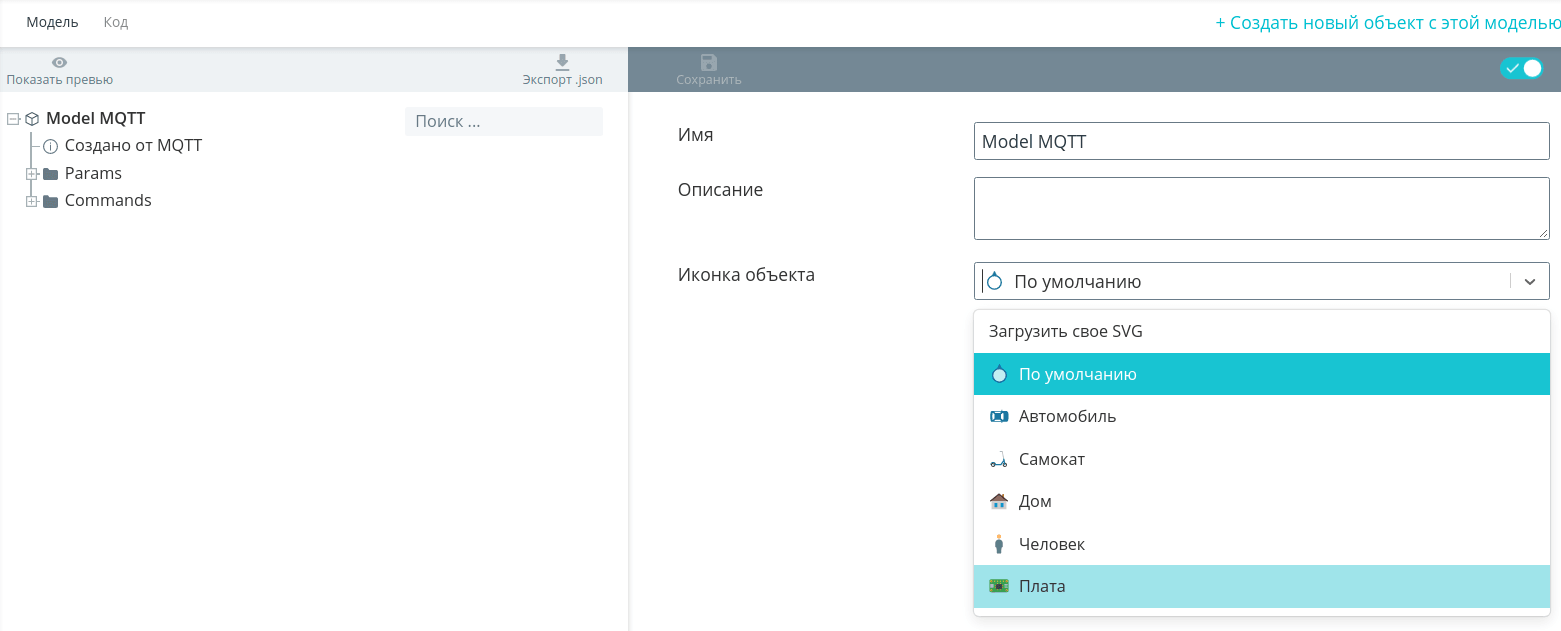
Task: Click the Описание textarea resize grip
Action: (x=1542, y=232)
